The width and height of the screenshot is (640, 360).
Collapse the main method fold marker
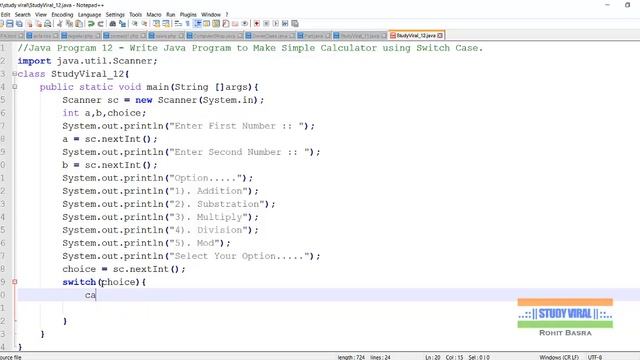pyautogui.click(x=15, y=87)
